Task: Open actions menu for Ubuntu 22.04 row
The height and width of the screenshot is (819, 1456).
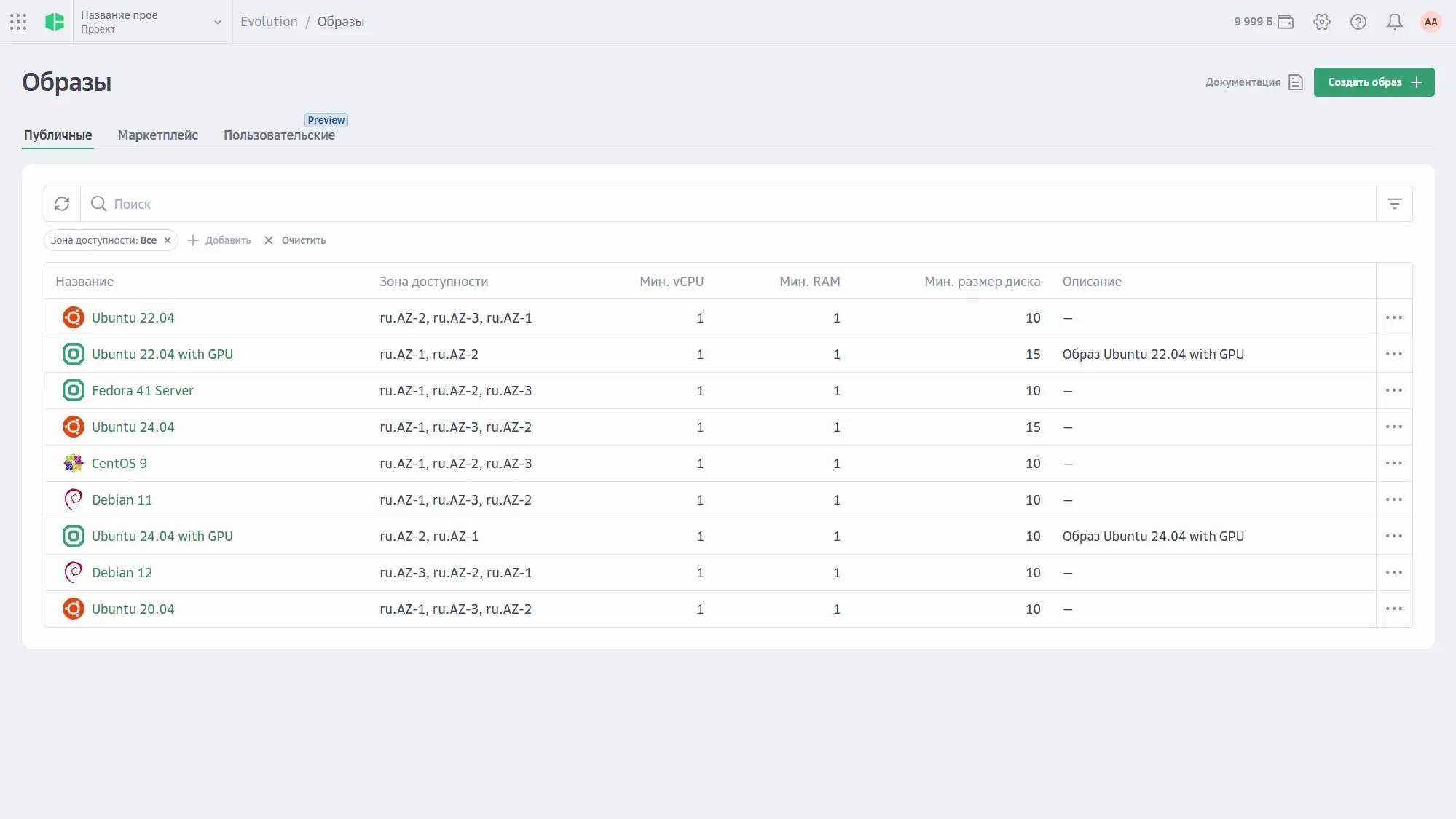Action: point(1393,317)
